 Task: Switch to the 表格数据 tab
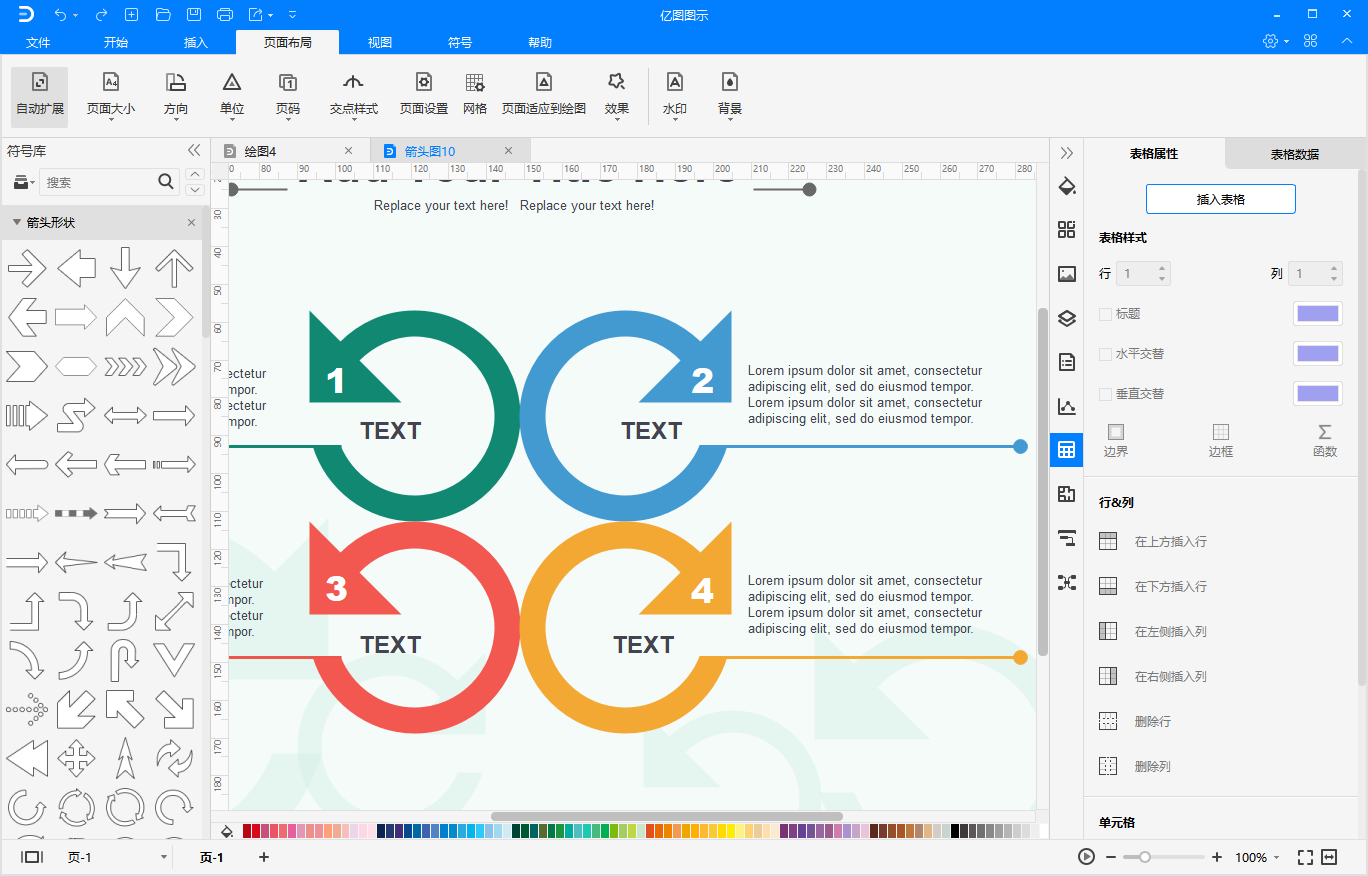pyautogui.click(x=1297, y=153)
